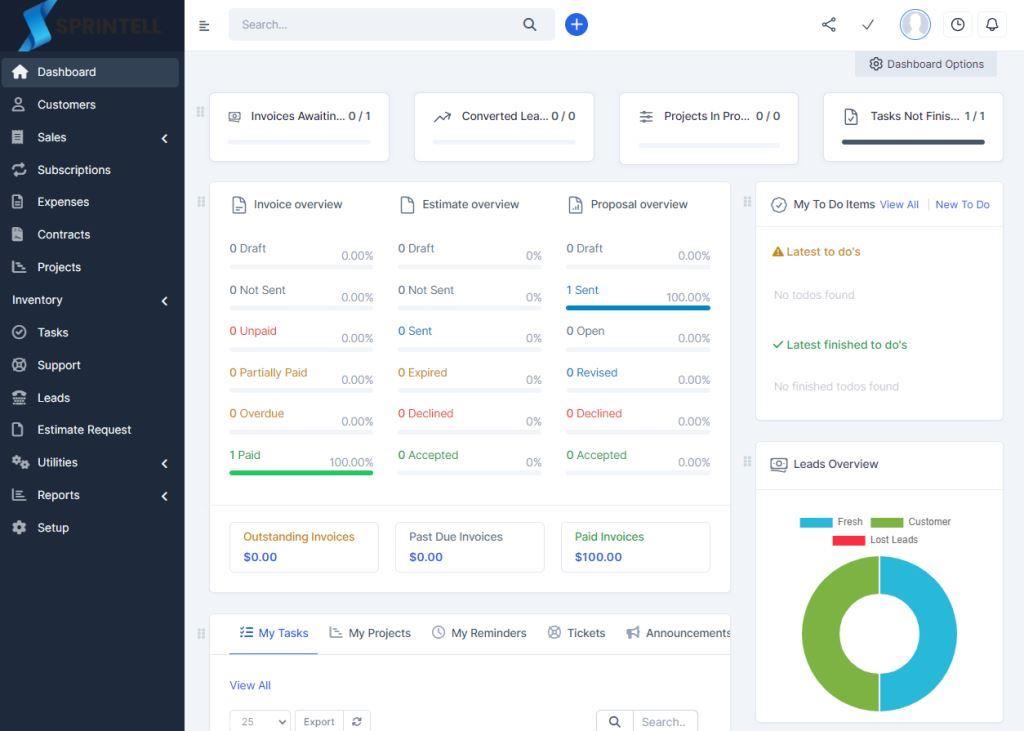Click the 0 Expired estimates link
This screenshot has height=731, width=1024.
[x=423, y=372]
